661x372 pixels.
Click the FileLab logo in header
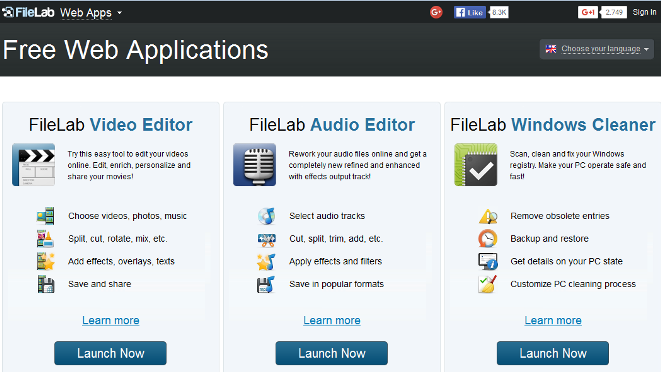(28, 12)
